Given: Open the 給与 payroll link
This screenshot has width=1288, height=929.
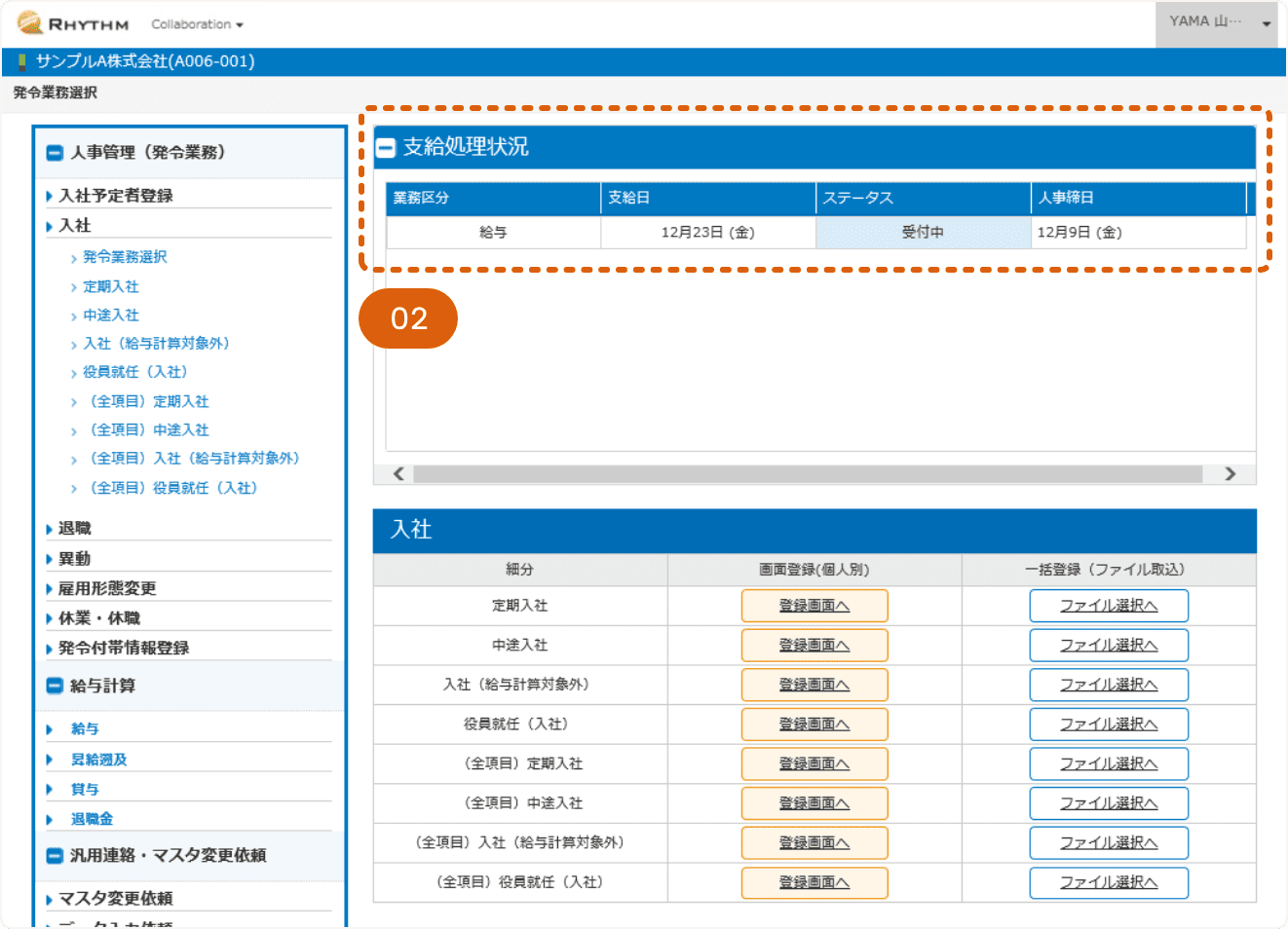Looking at the screenshot, I should (x=85, y=729).
